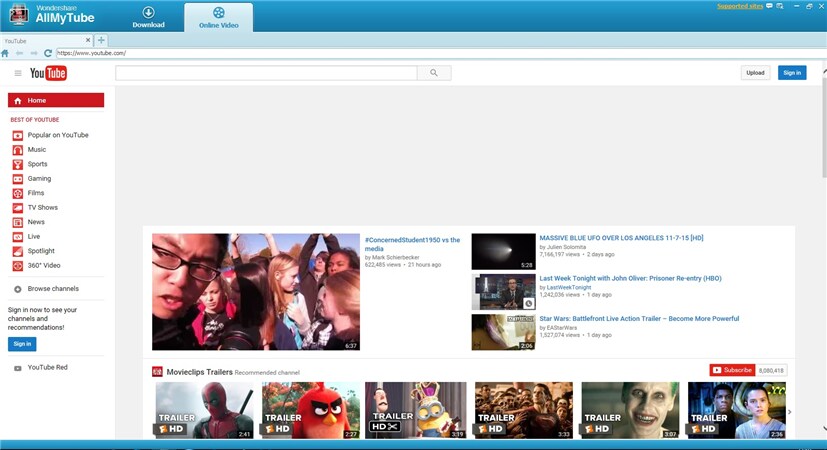This screenshot has height=450, width=827.
Task: Open the Music category
Action: coord(37,150)
